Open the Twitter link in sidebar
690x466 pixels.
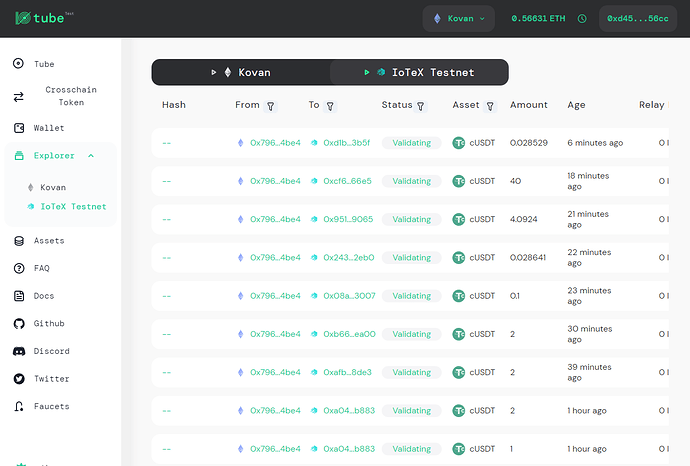pyautogui.click(x=51, y=379)
